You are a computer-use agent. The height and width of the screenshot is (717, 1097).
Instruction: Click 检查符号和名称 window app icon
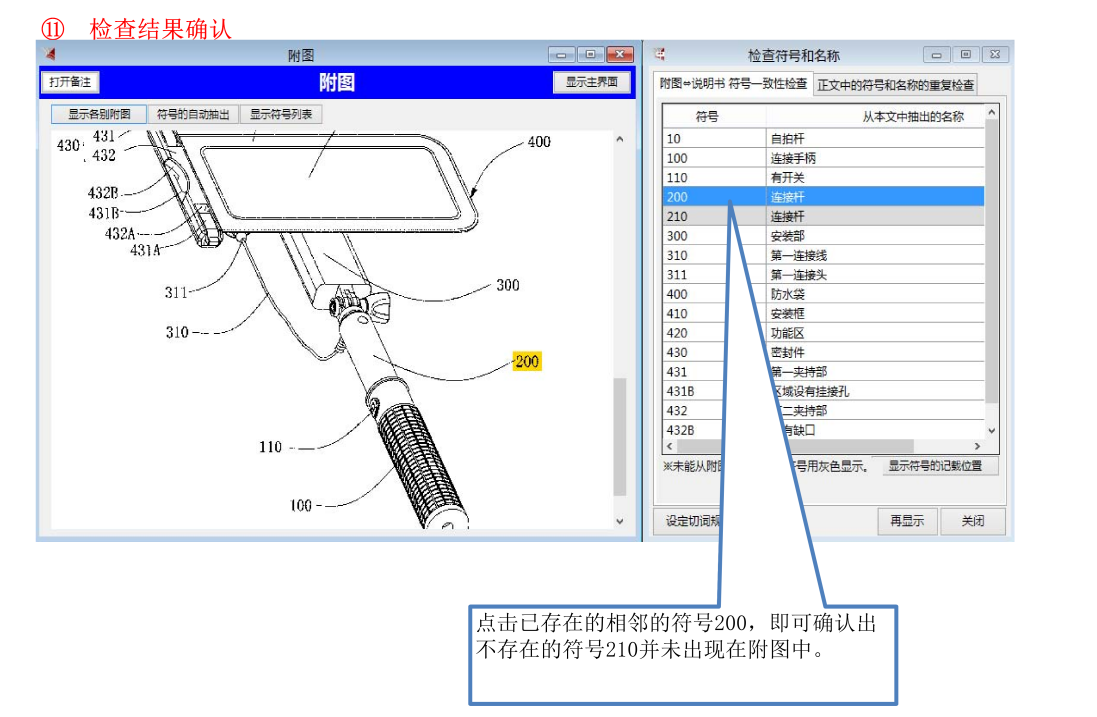coord(660,54)
